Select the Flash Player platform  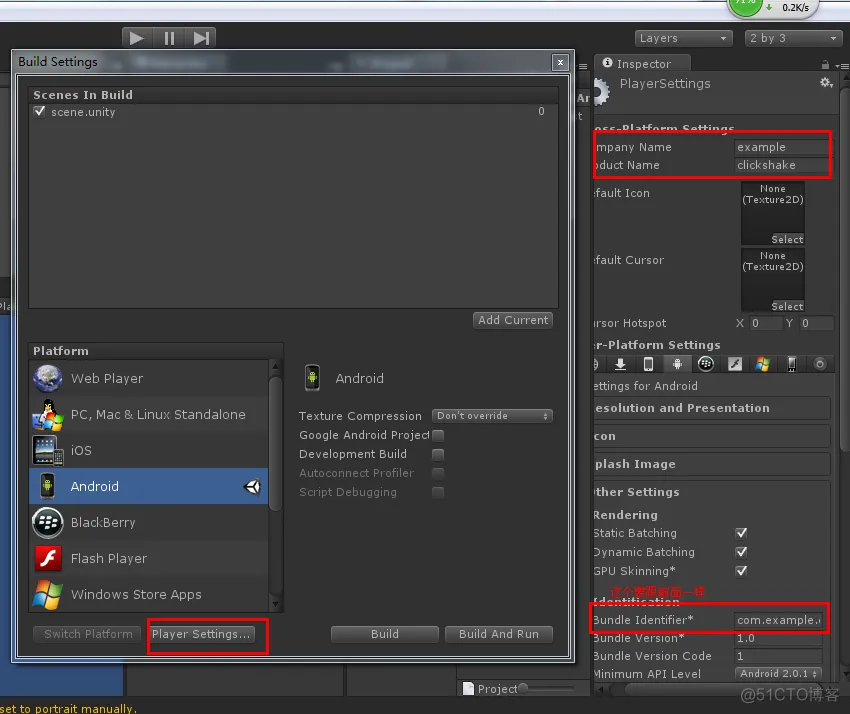pyautogui.click(x=149, y=558)
